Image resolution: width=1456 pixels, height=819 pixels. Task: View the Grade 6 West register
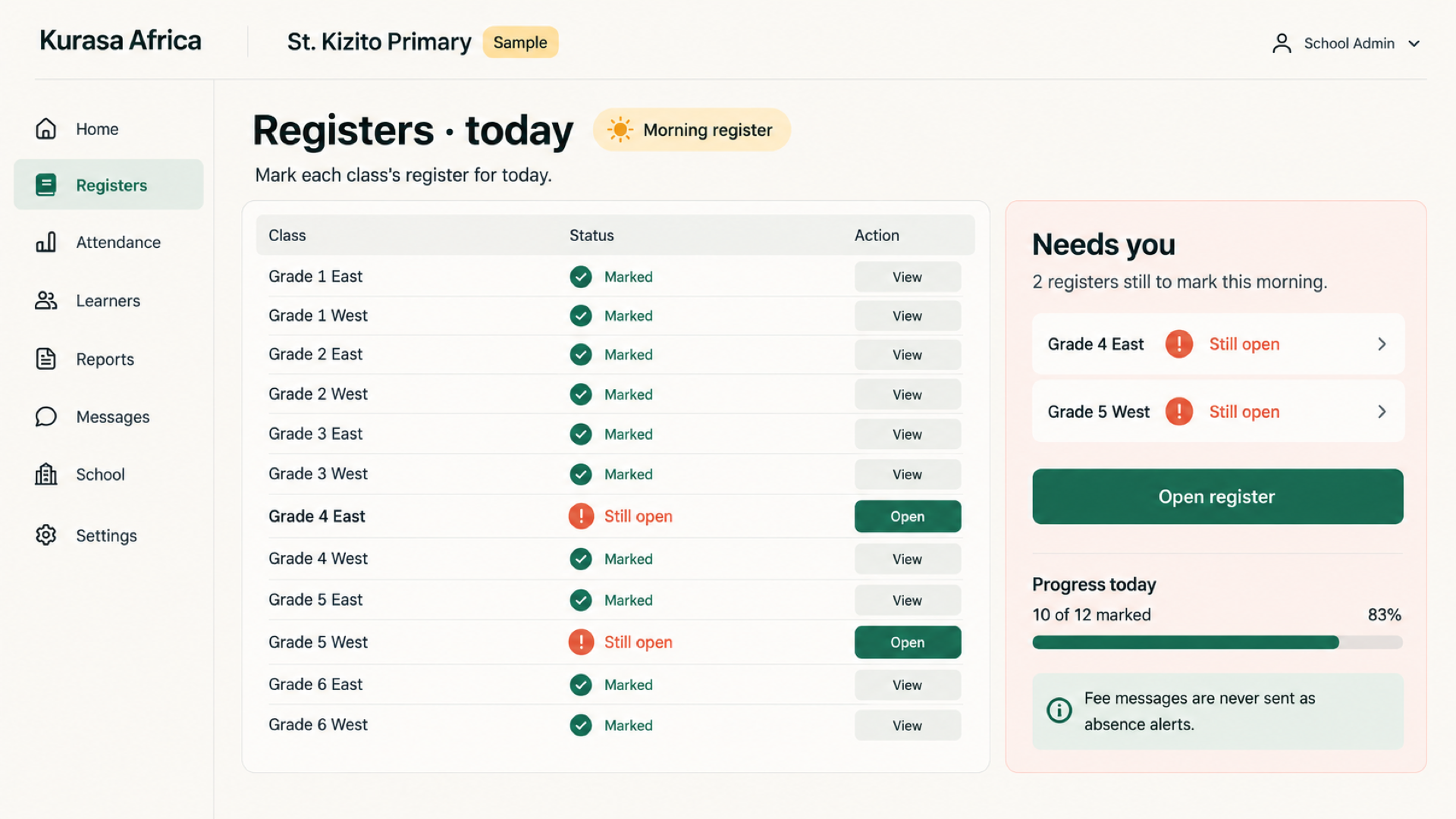pyautogui.click(x=908, y=726)
